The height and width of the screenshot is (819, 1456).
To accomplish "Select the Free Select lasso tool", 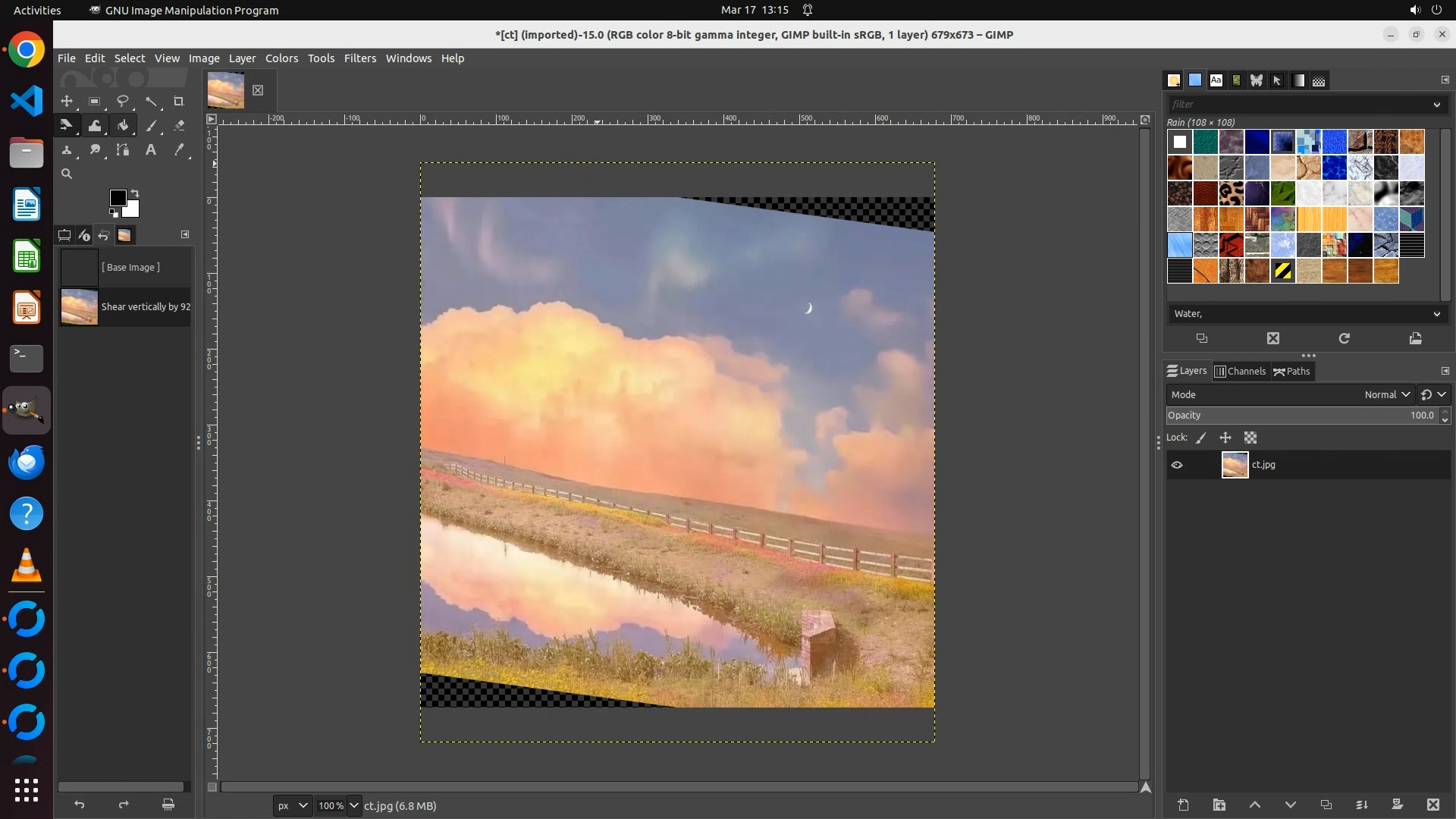I will tap(122, 102).
